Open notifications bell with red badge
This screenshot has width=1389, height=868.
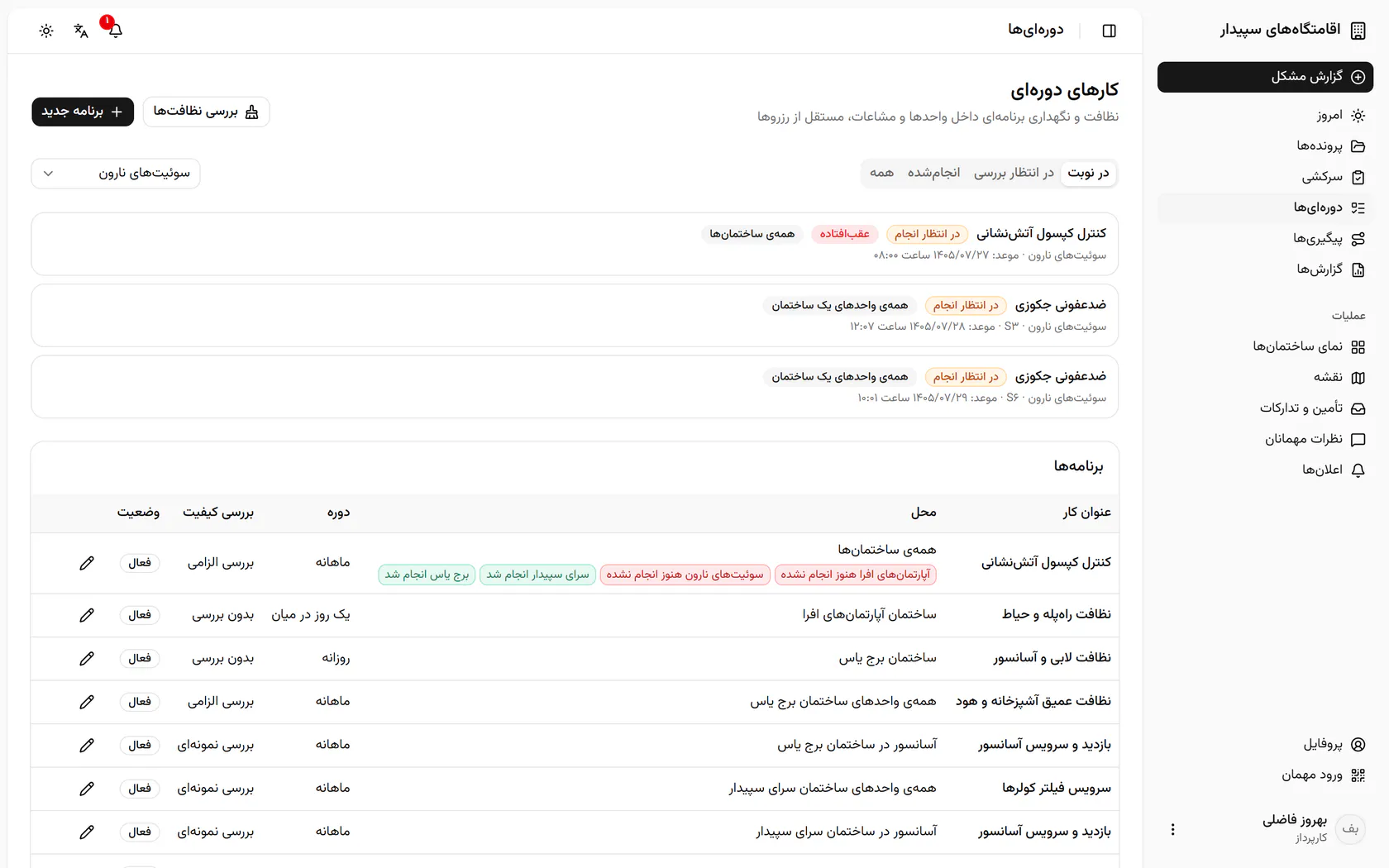[x=115, y=31]
